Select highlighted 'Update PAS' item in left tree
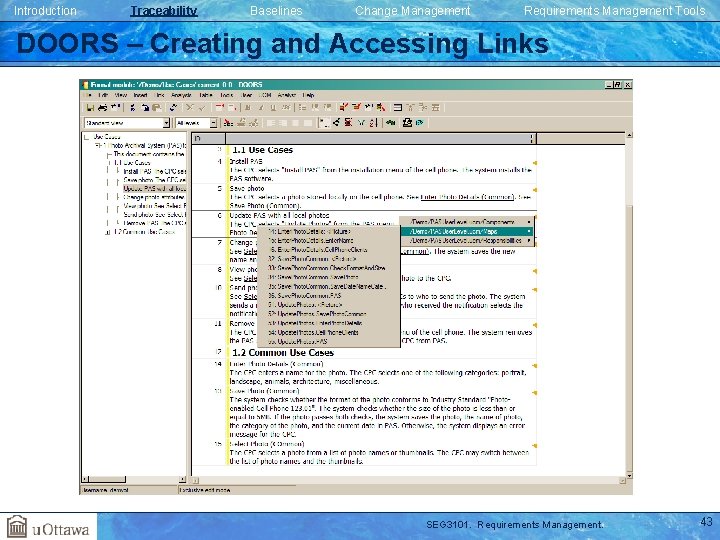Screen dimensions: 720x540 pyautogui.click(x=154, y=189)
